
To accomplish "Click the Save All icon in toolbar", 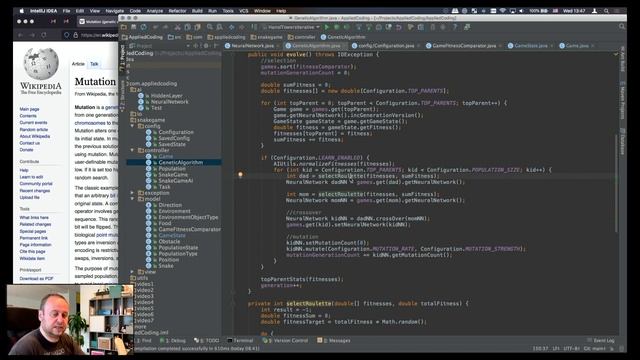I will [x=133, y=27].
